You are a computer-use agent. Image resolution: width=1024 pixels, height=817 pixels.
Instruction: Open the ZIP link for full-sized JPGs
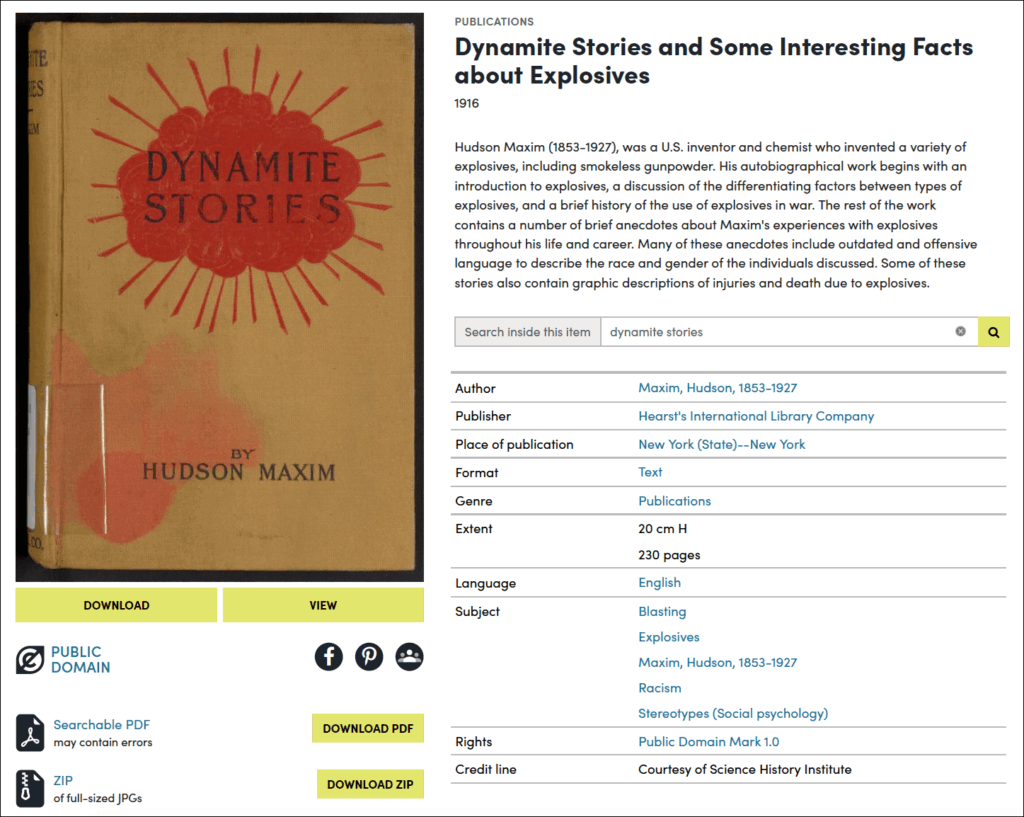[63, 780]
